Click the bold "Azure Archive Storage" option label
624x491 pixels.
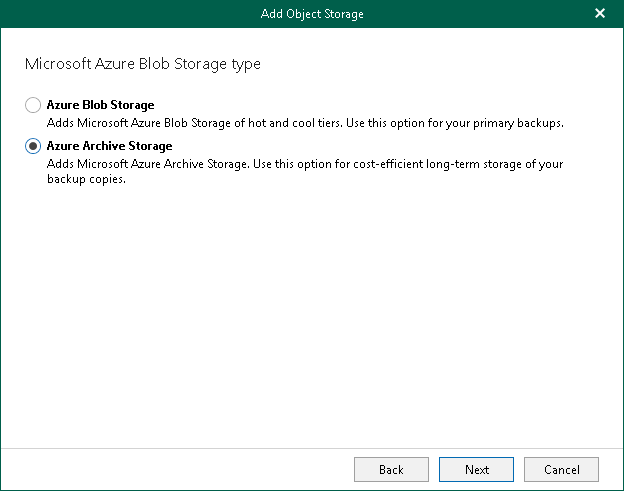pyautogui.click(x=109, y=146)
